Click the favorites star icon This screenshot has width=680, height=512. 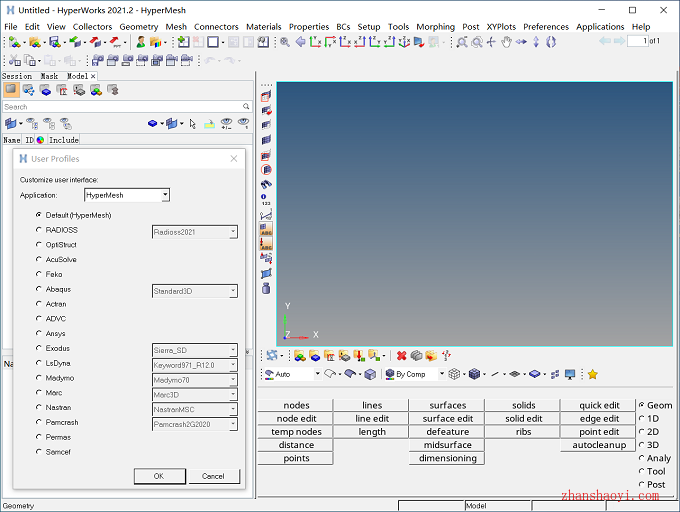[592, 374]
